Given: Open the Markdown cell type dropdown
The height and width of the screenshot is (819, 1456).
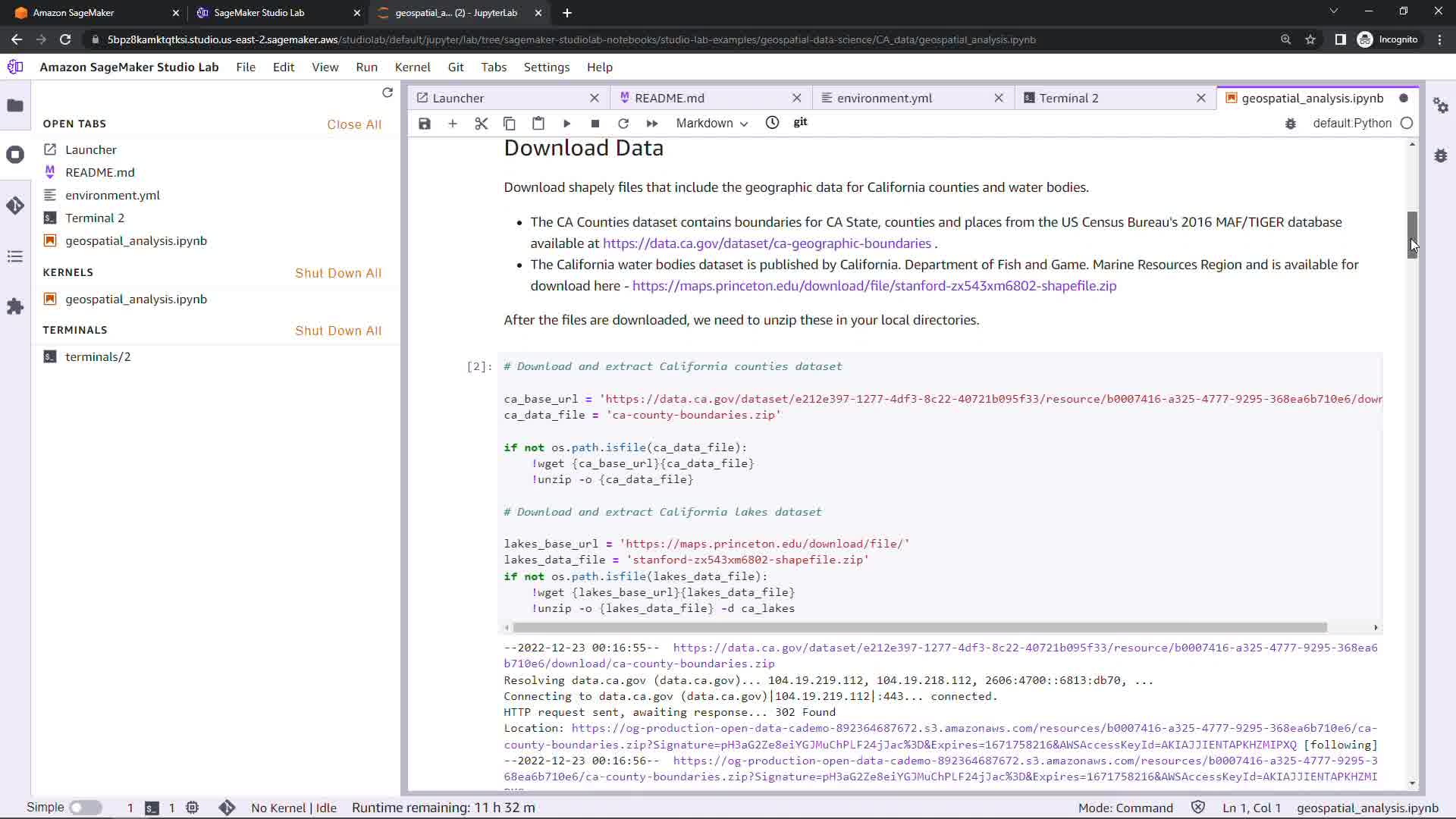Looking at the screenshot, I should (x=711, y=124).
